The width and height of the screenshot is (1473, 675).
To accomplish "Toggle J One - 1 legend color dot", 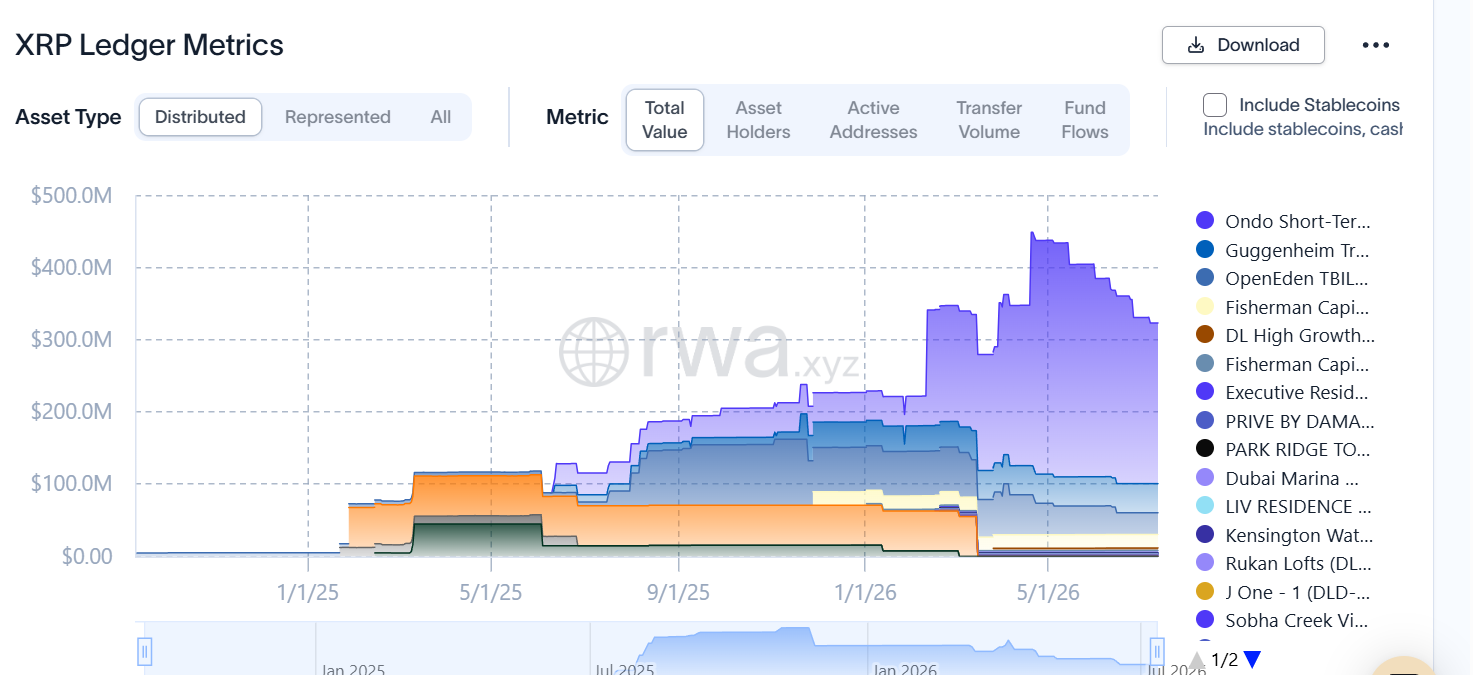I will (x=1205, y=592).
